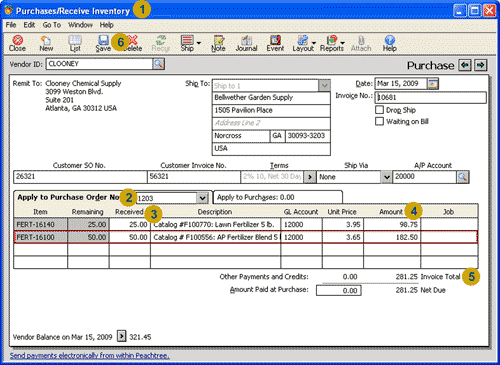Click the Lawn Fertilizer 5 lb. description cell
500x365 pixels.
point(216,224)
